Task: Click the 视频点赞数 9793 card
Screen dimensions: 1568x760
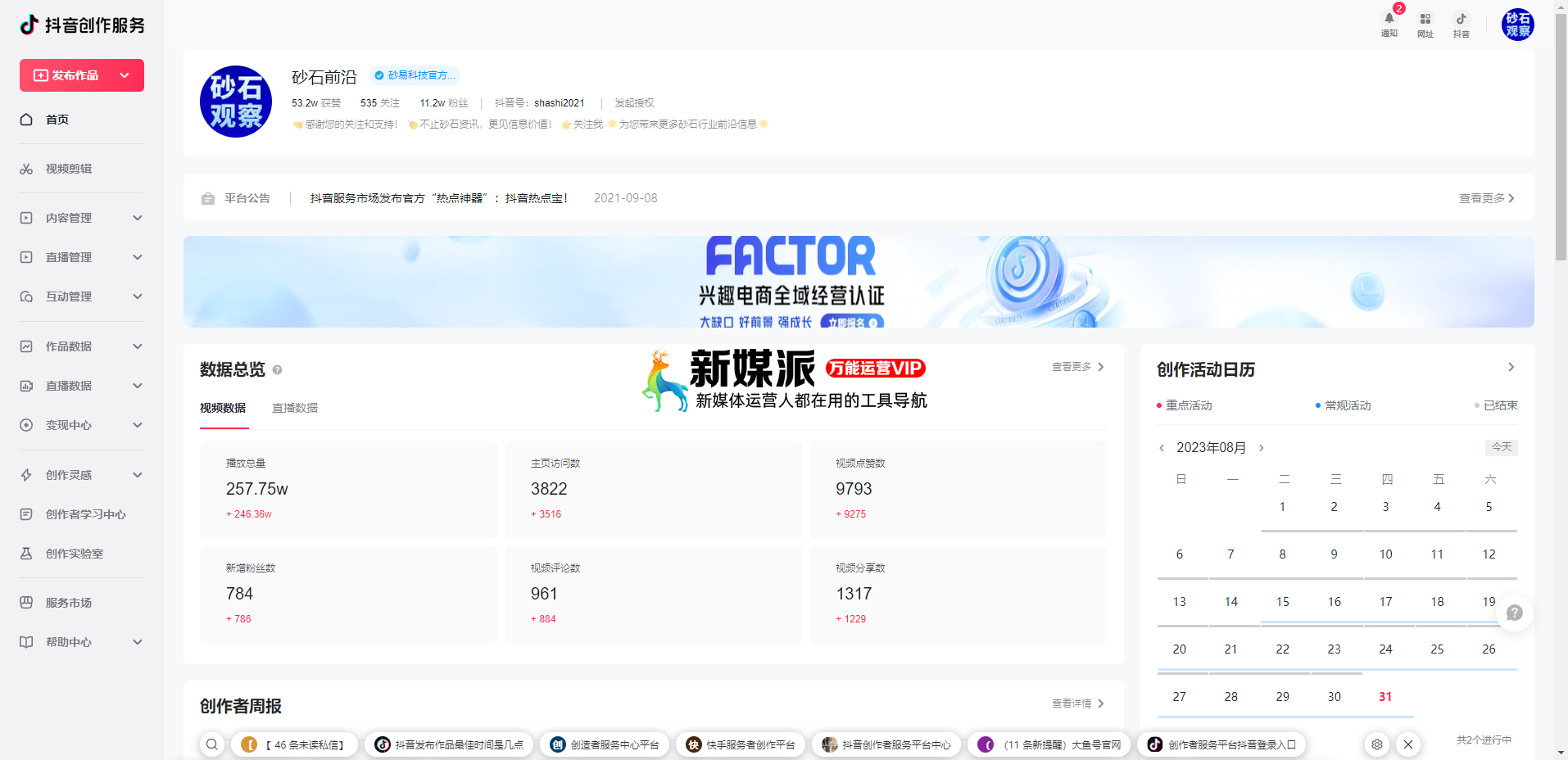Action: click(958, 490)
